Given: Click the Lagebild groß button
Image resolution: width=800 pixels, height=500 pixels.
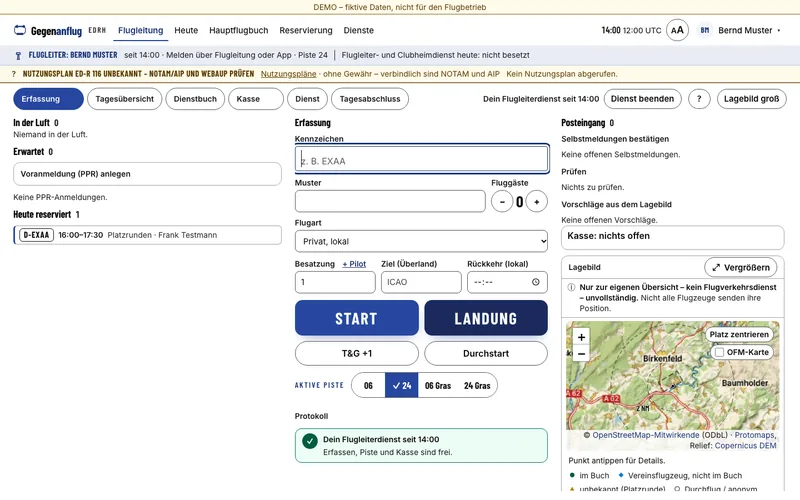Looking at the screenshot, I should pos(752,99).
